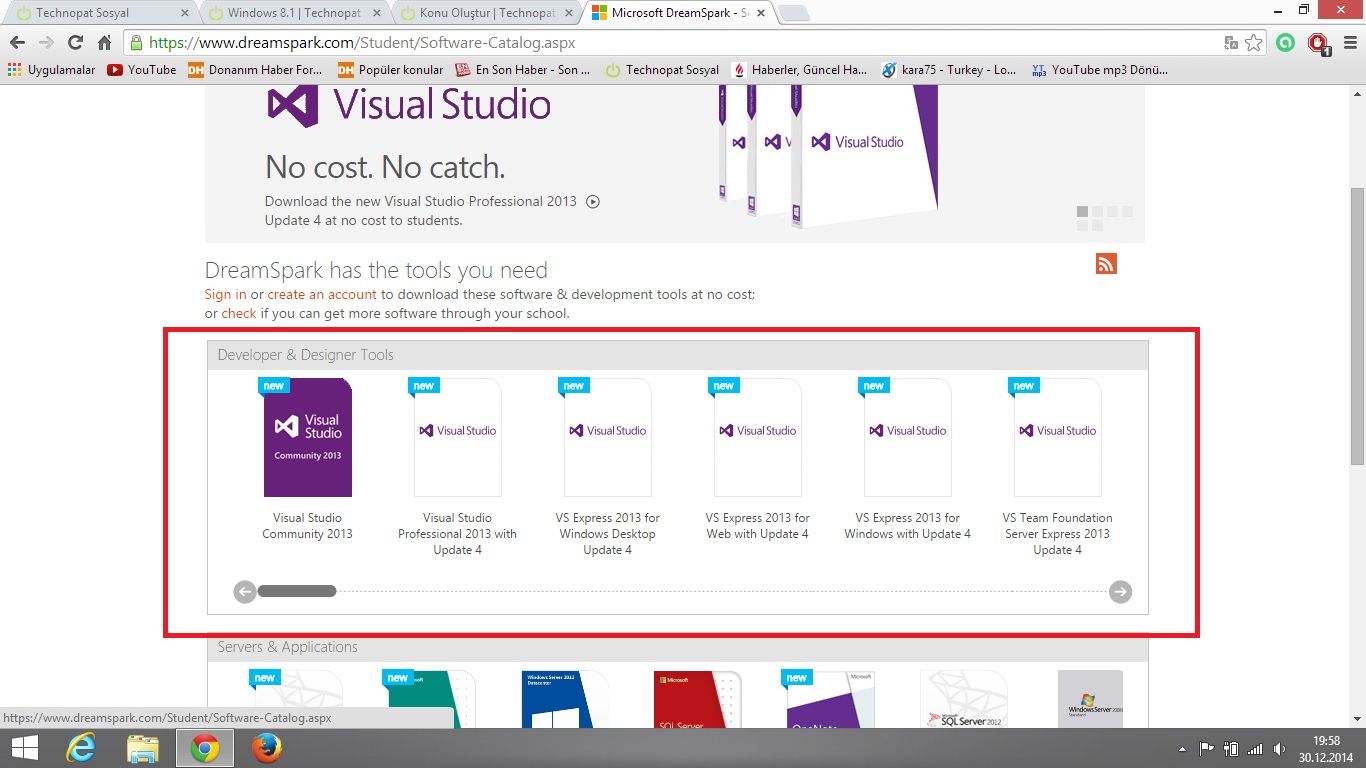Click the page vertical scrollbar thumb

click(x=1357, y=325)
